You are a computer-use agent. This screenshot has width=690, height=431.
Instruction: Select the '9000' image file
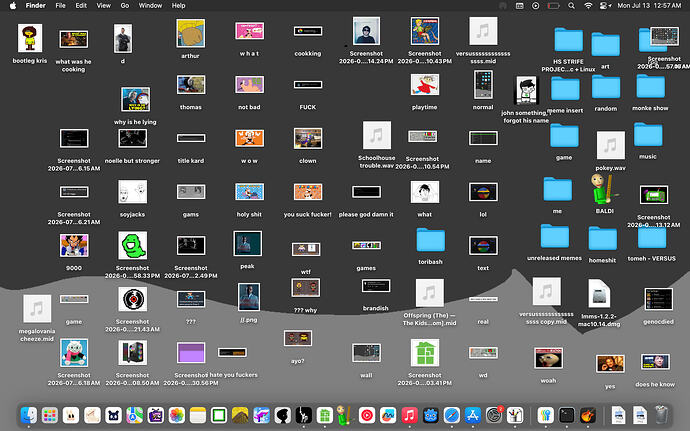click(74, 246)
